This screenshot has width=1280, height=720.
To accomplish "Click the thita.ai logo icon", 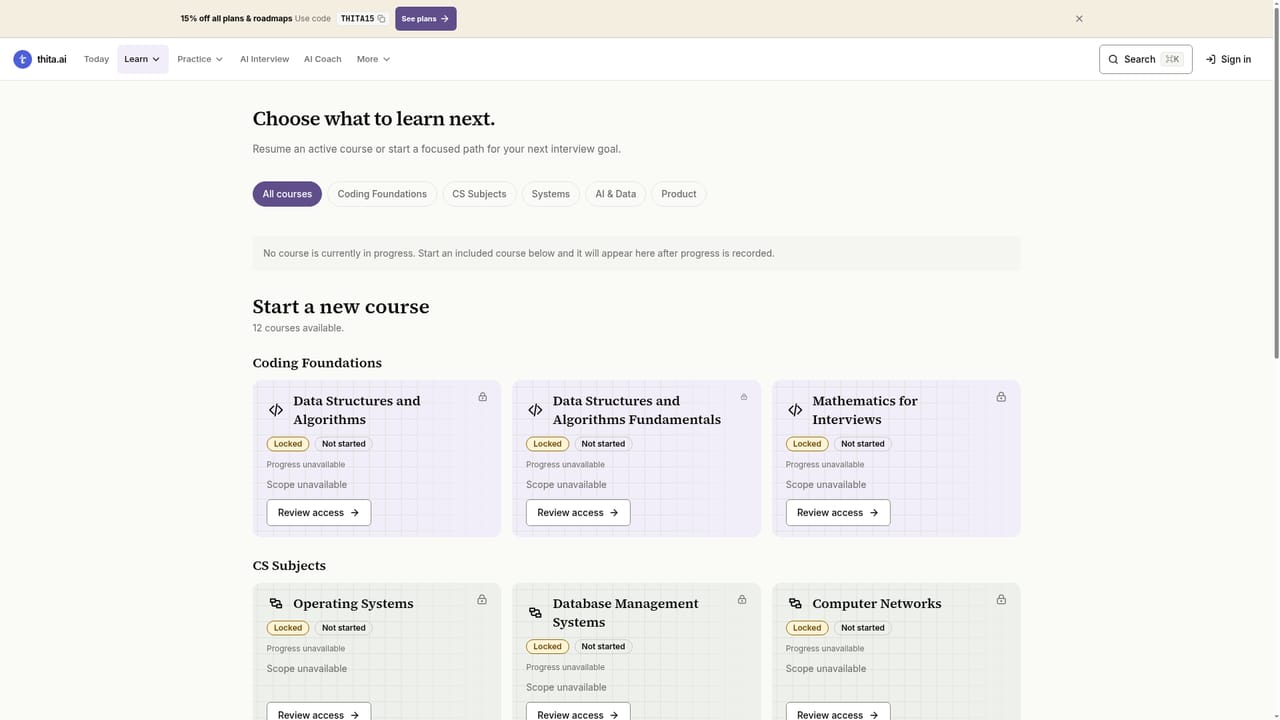I will [x=22, y=59].
